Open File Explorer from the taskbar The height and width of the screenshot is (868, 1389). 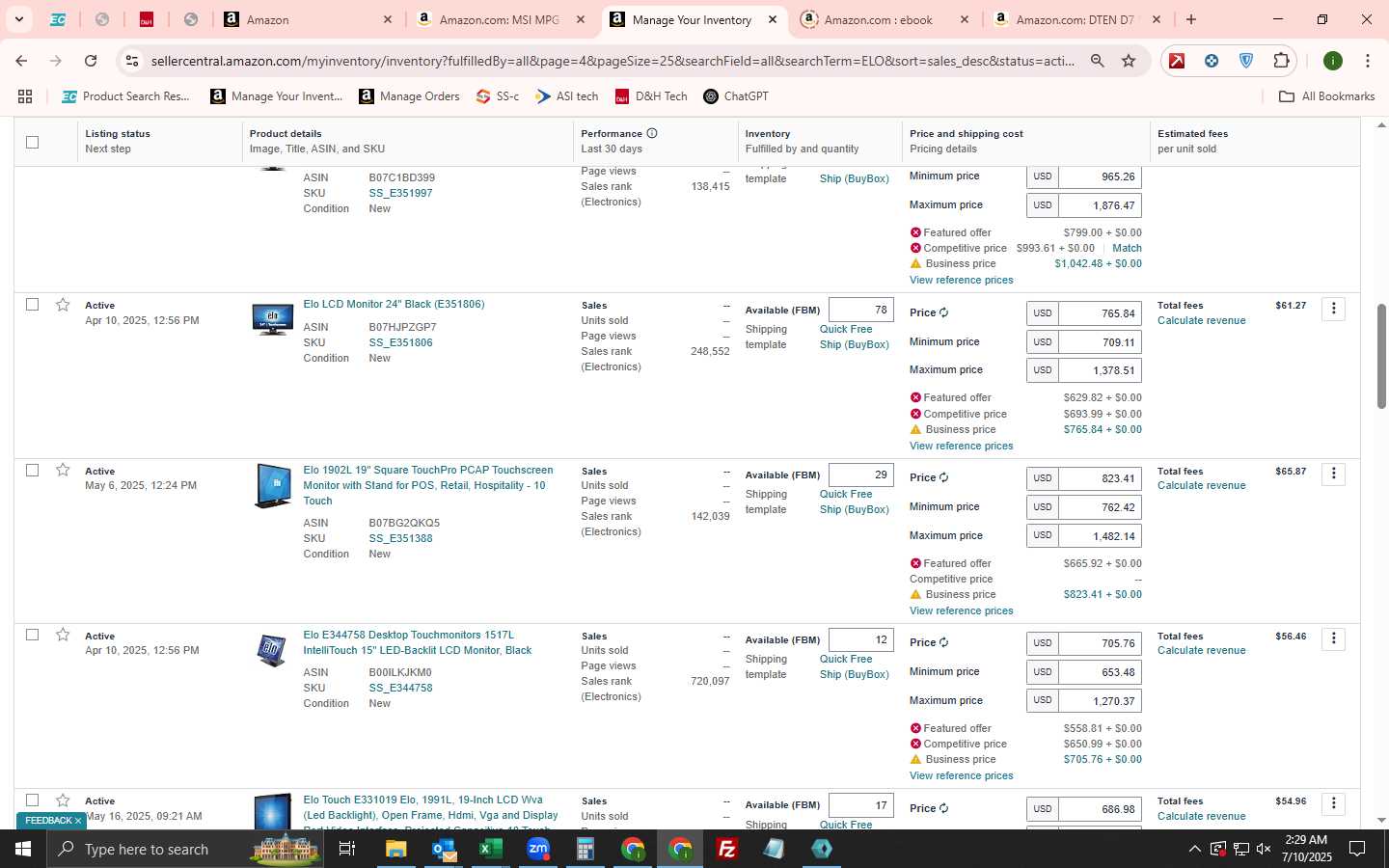[x=395, y=849]
